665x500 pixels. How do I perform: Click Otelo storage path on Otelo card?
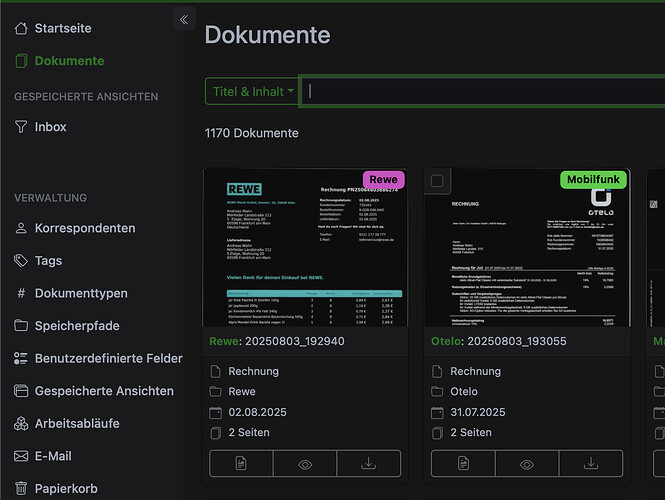pos(464,392)
